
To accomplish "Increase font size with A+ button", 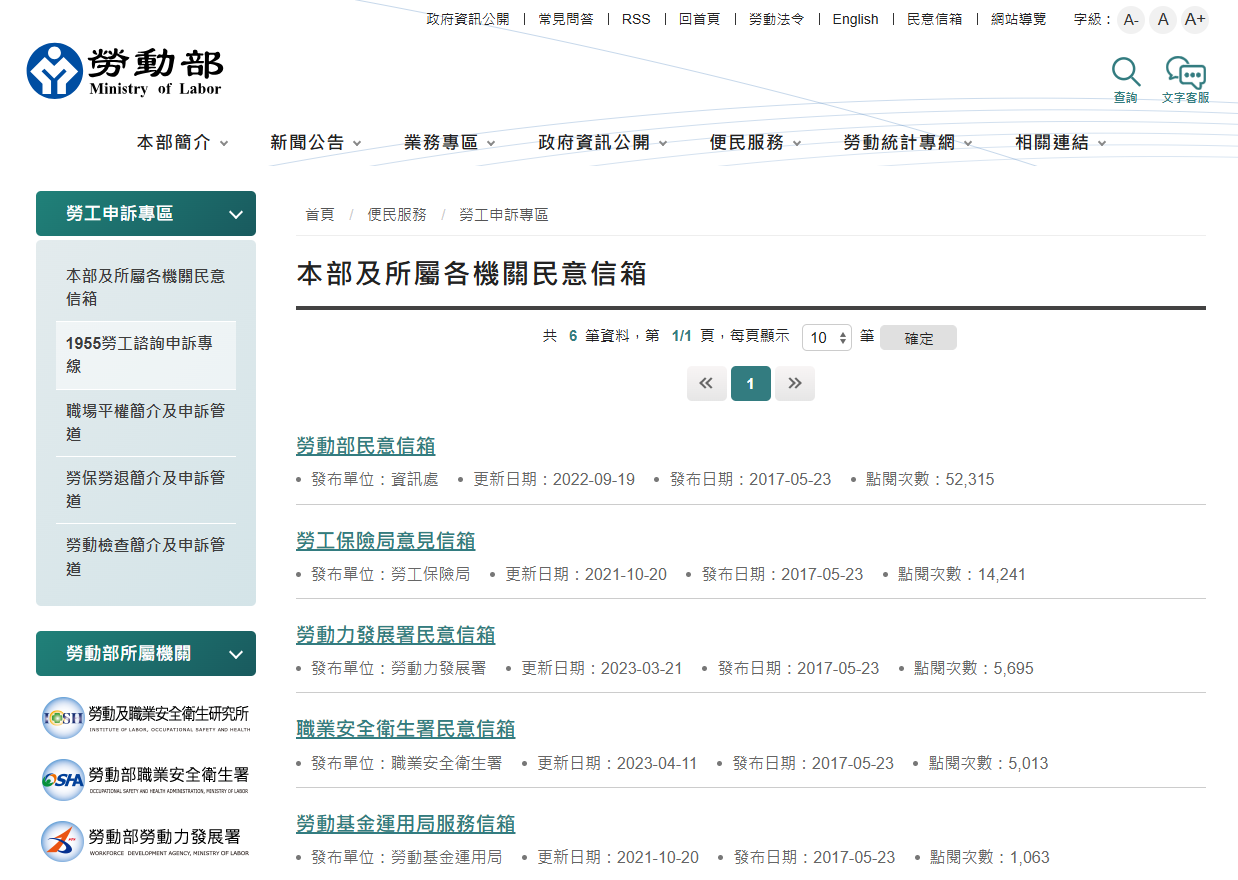I will click(x=1194, y=19).
